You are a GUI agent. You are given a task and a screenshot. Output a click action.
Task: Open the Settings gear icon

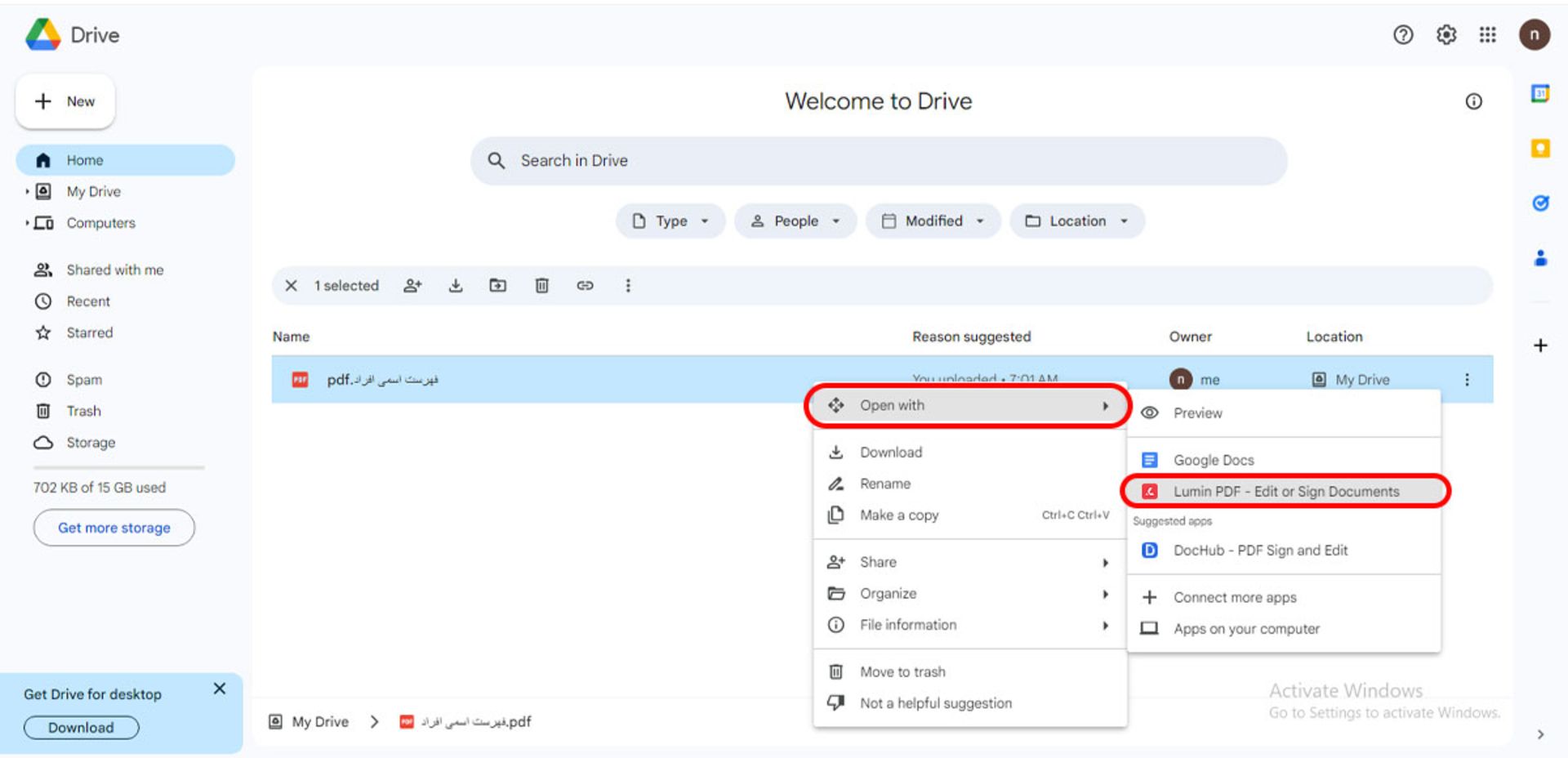[x=1446, y=35]
